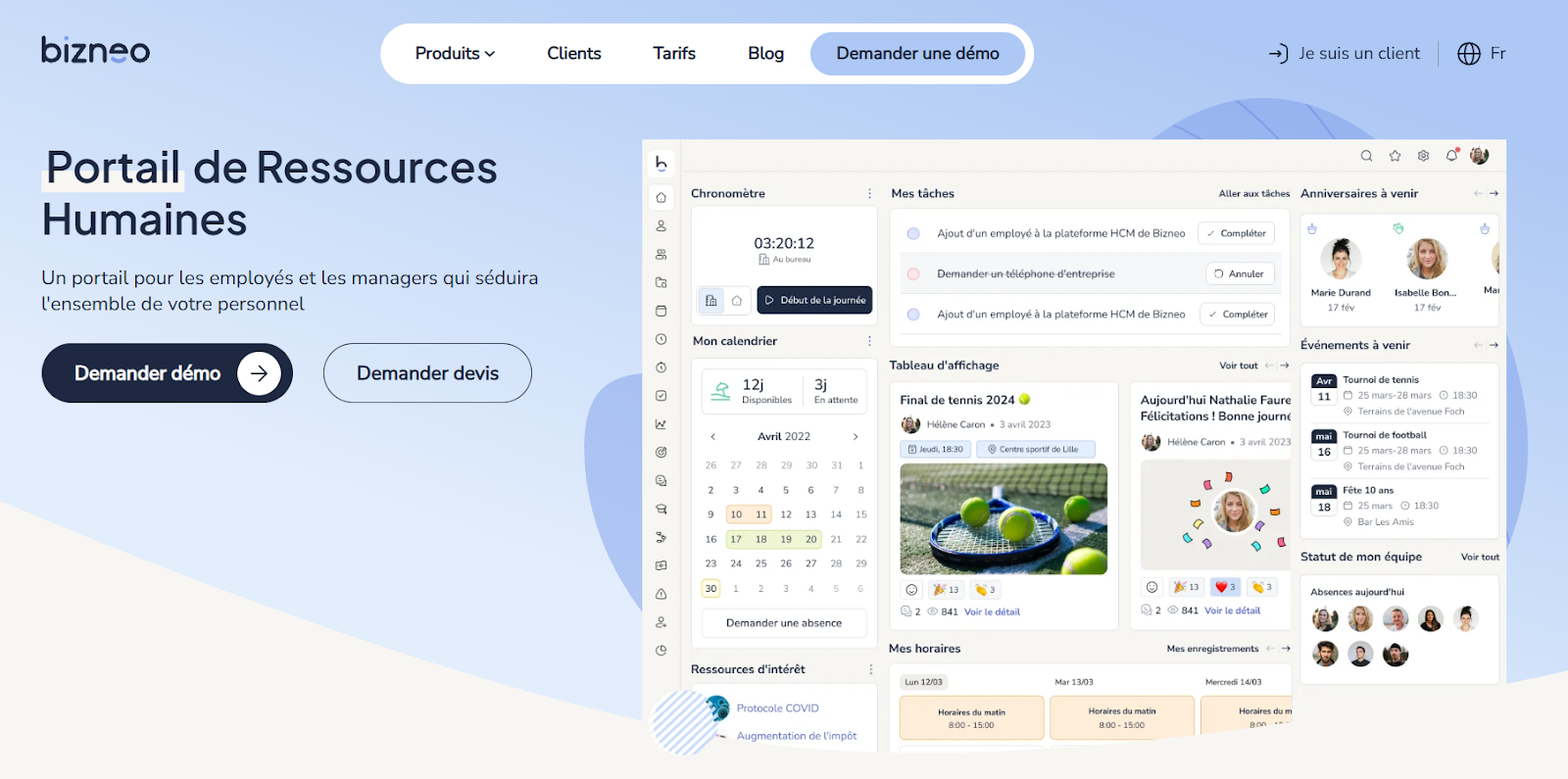Click the smiley reaction under tennis post
This screenshot has height=779, width=1568.
point(911,590)
